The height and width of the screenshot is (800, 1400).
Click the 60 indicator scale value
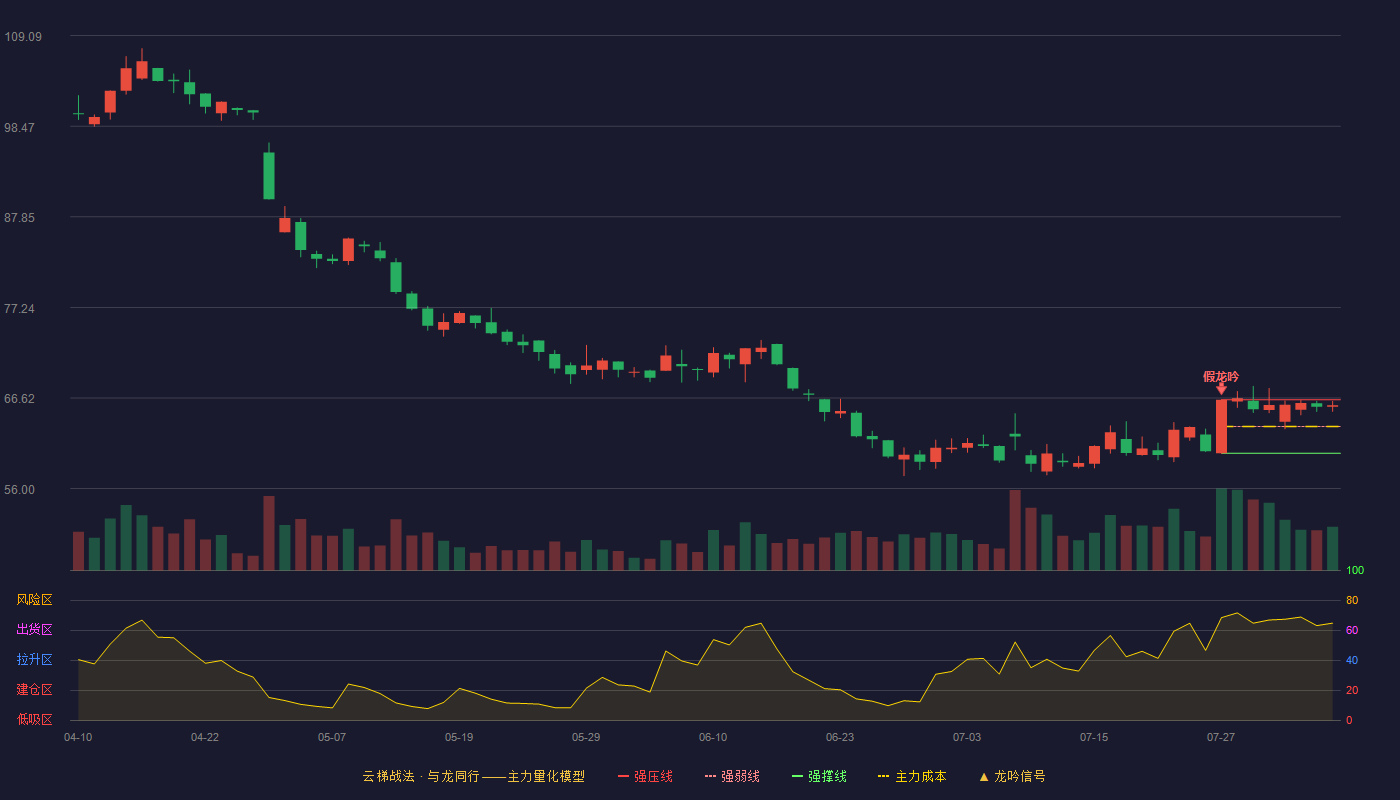1352,630
